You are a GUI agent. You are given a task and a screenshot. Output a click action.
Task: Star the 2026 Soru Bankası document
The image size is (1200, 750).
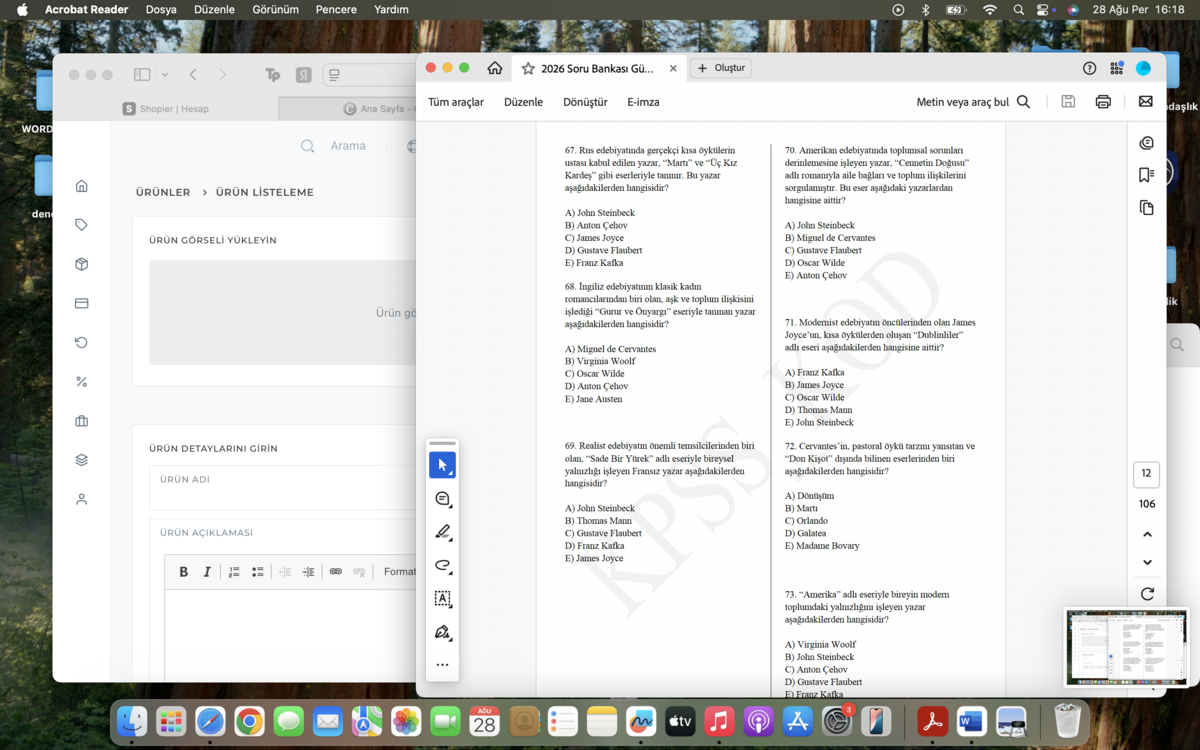pyautogui.click(x=528, y=68)
